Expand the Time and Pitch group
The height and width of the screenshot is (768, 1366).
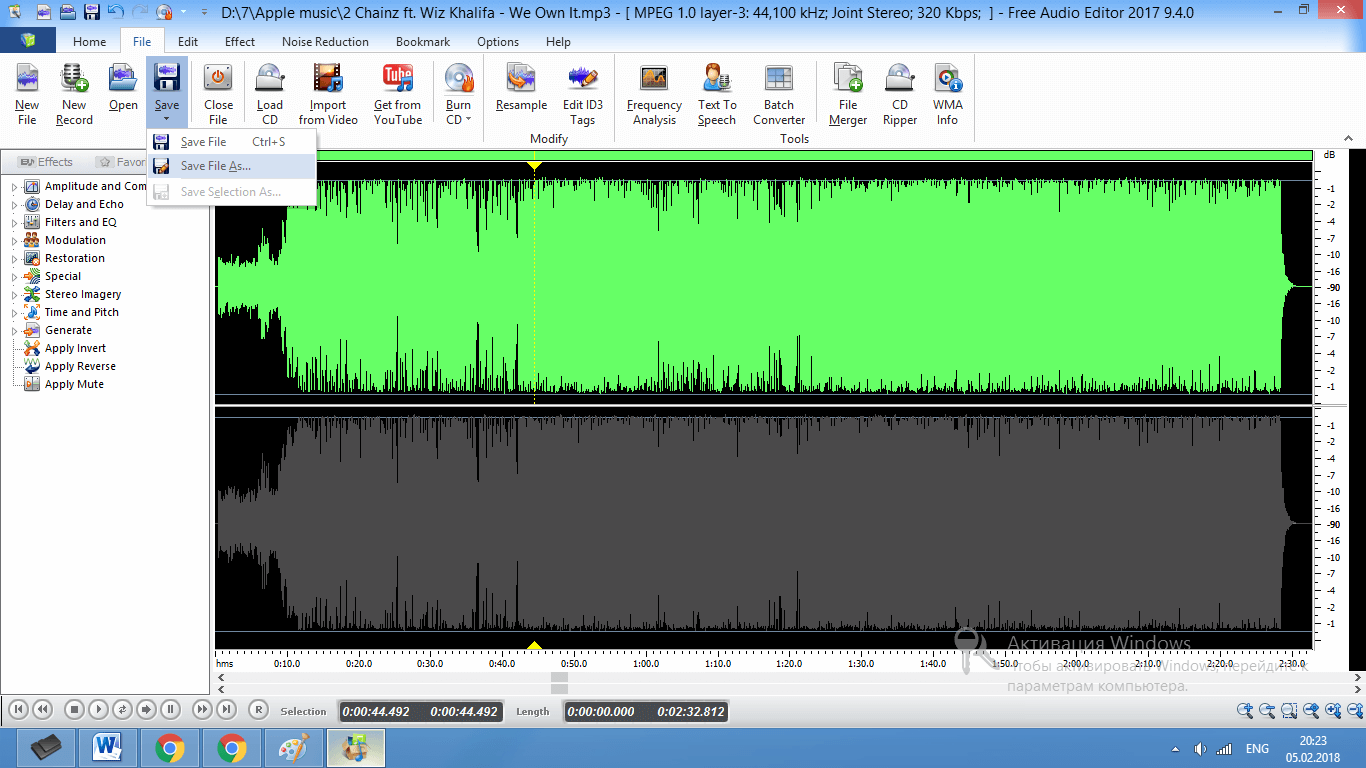15,313
